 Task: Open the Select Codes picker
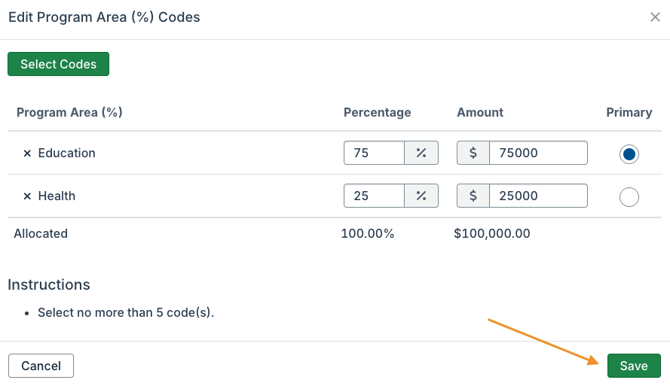(58, 64)
